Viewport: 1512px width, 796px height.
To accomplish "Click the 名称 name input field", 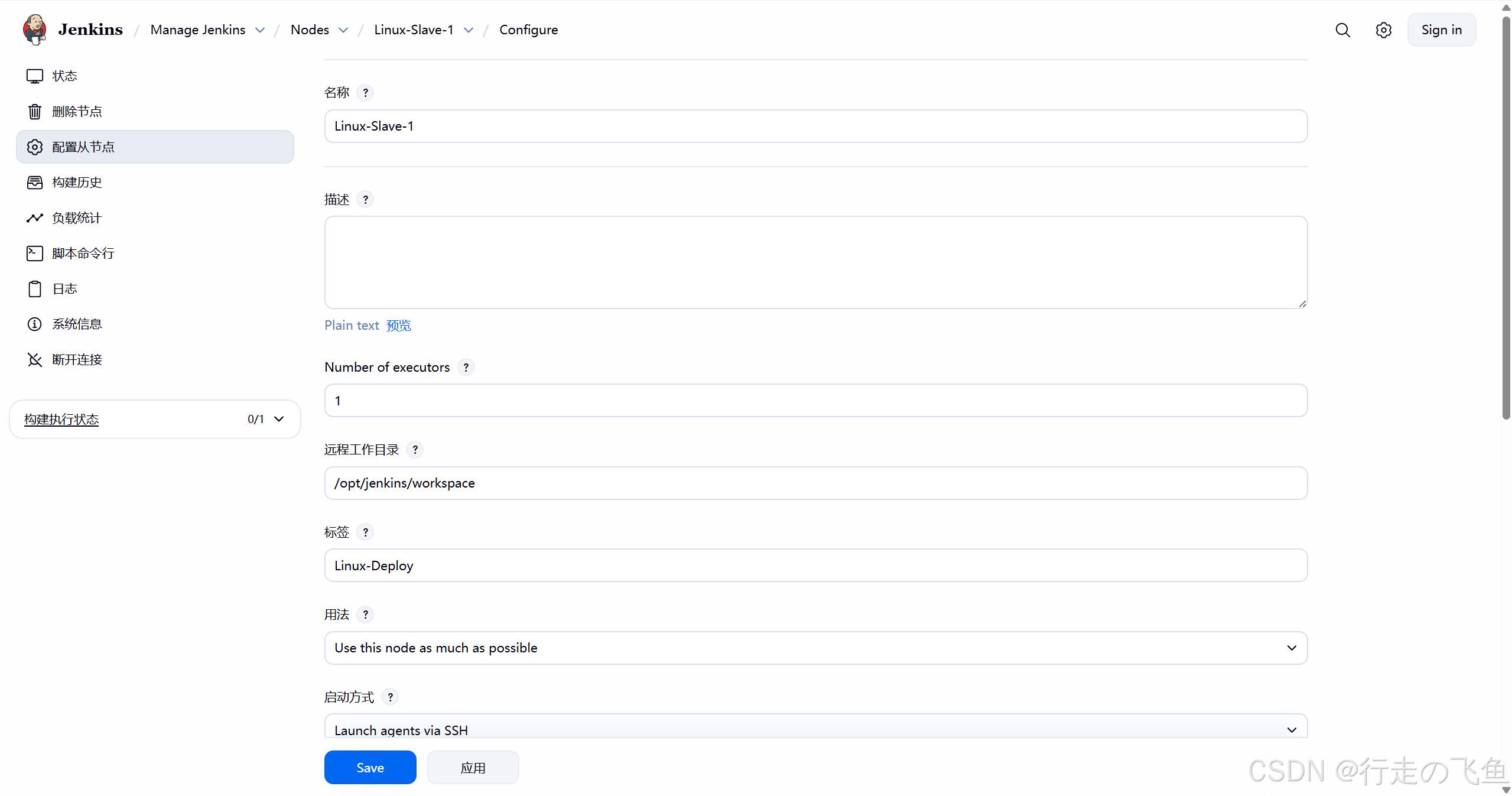I will 815,126.
